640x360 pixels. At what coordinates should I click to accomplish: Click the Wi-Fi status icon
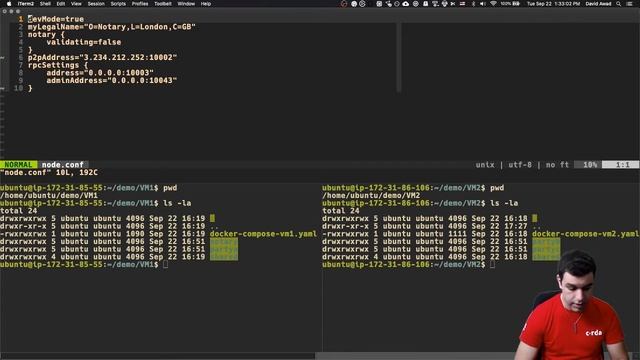pyautogui.click(x=493, y=4)
